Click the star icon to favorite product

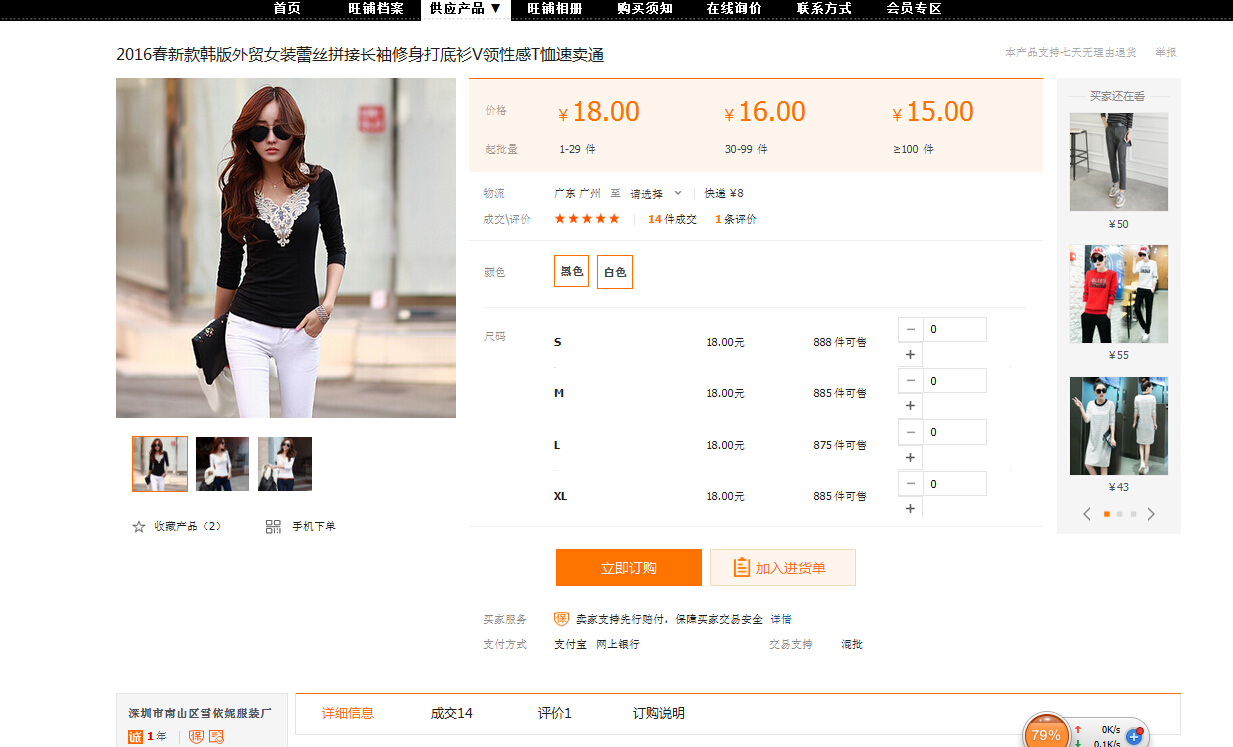point(139,527)
